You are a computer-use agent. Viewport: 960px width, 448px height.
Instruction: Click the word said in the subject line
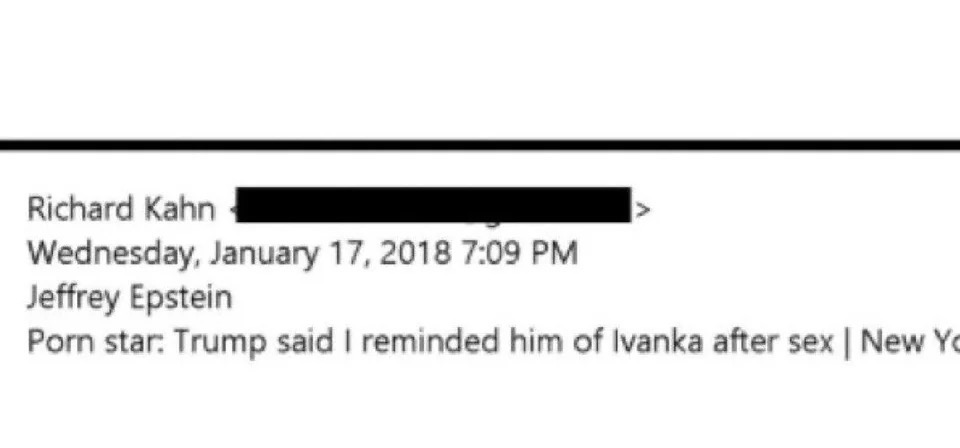coord(287,342)
